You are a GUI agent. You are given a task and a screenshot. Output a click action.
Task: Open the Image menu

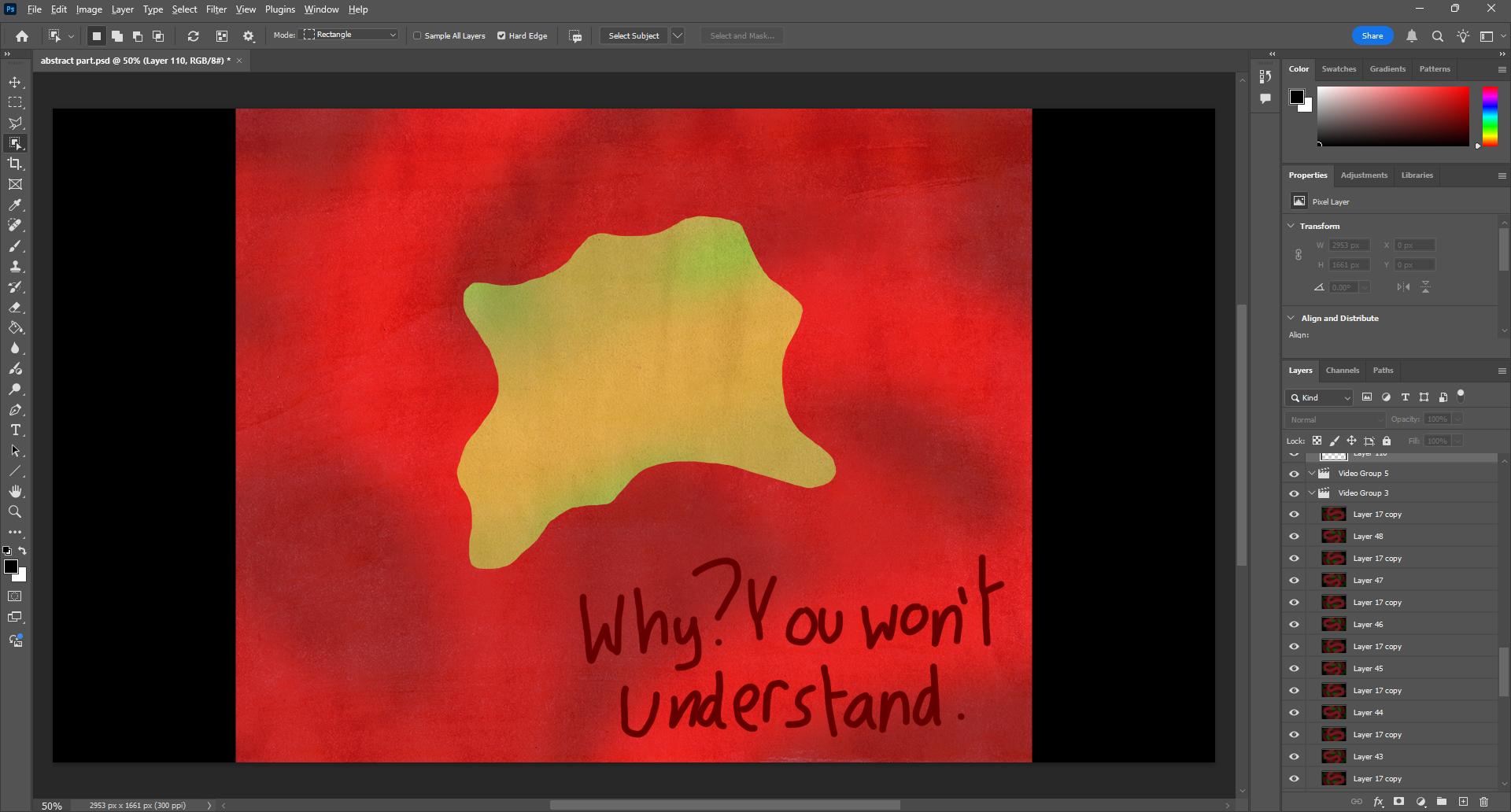89,9
